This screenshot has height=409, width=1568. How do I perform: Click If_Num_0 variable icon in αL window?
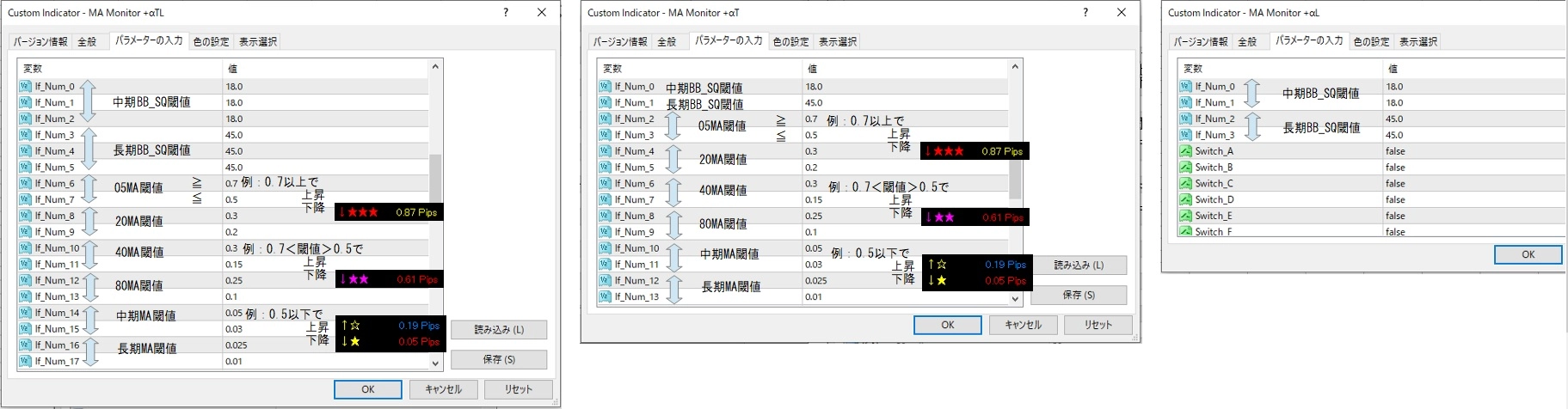(1185, 86)
